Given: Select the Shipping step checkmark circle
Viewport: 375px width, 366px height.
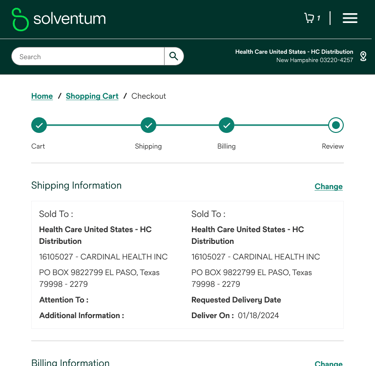Looking at the screenshot, I should tap(148, 125).
